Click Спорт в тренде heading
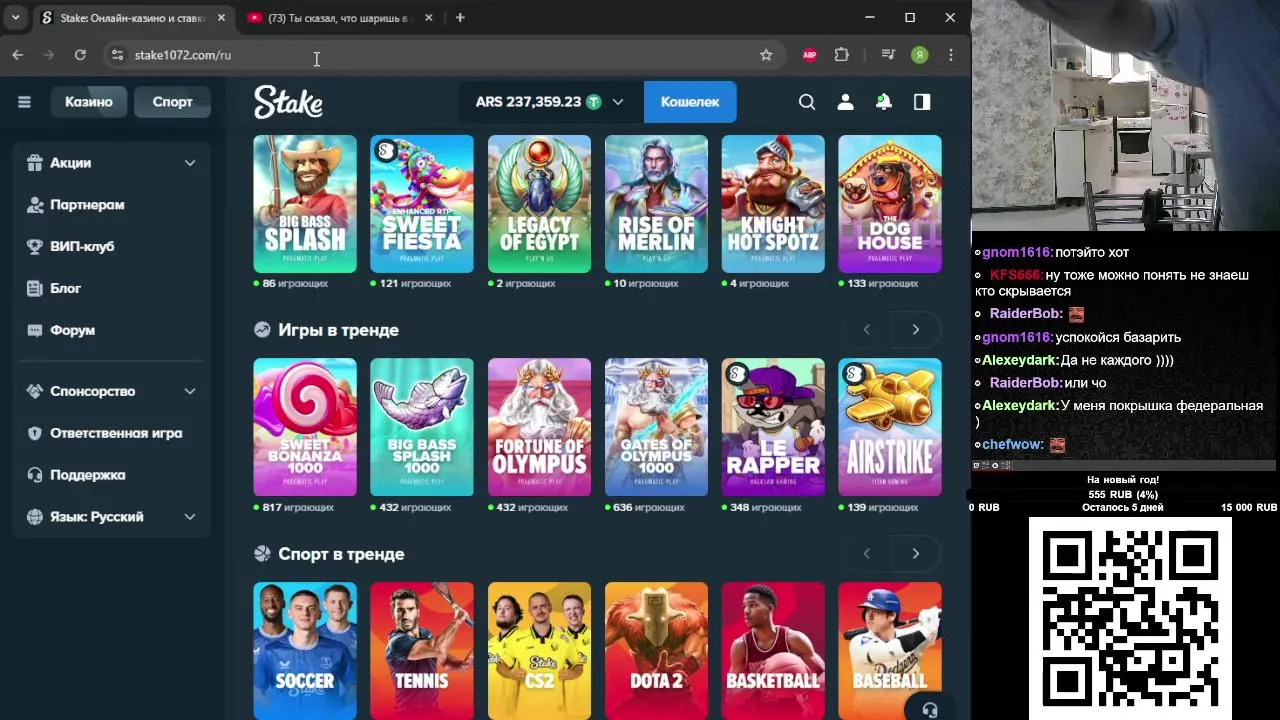The height and width of the screenshot is (720, 1280). click(x=341, y=554)
